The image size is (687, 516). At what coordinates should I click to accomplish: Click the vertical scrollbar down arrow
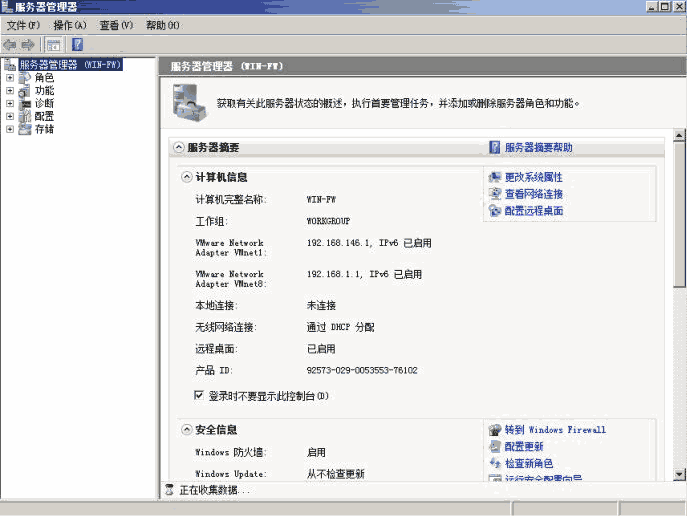pyautogui.click(x=679, y=474)
